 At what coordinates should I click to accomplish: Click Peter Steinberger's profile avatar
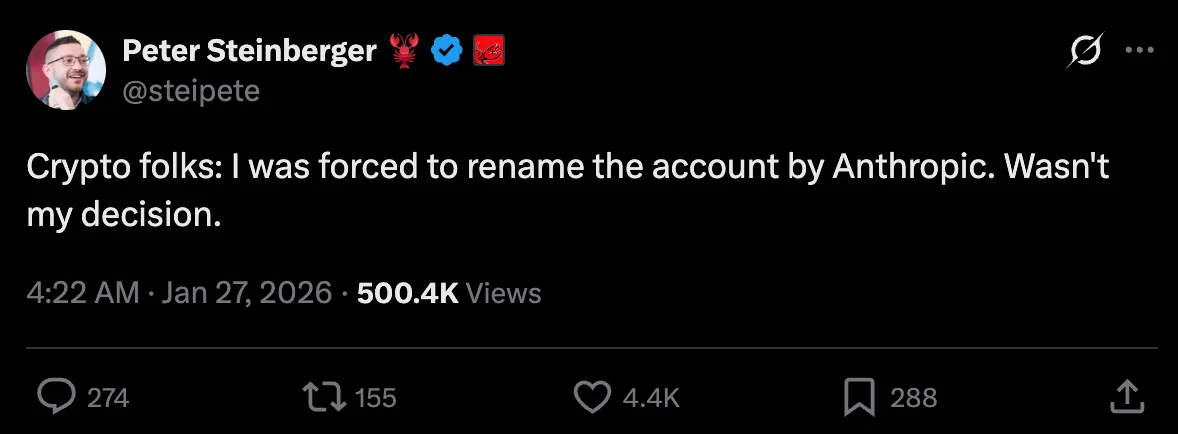coord(66,69)
